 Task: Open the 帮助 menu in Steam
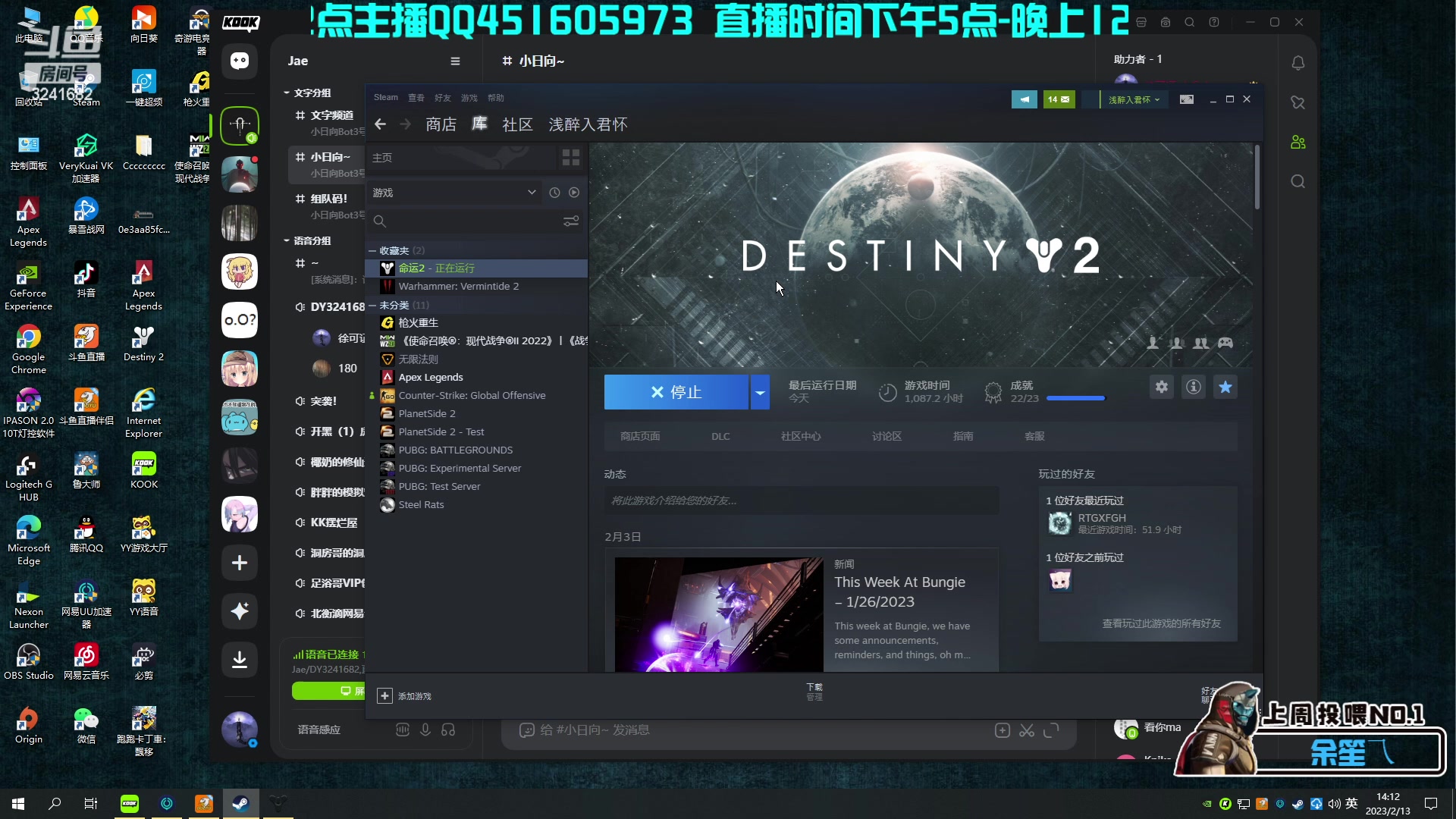coord(496,97)
